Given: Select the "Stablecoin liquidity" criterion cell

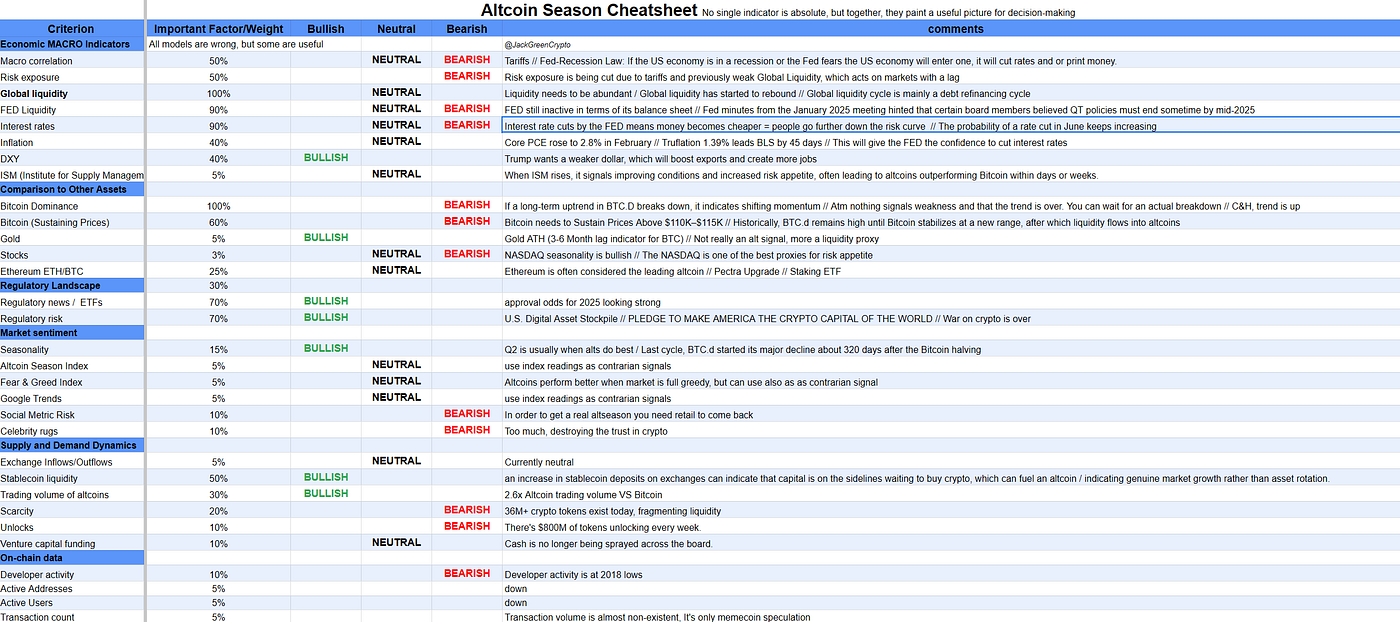Looking at the screenshot, I should pyautogui.click(x=72, y=479).
